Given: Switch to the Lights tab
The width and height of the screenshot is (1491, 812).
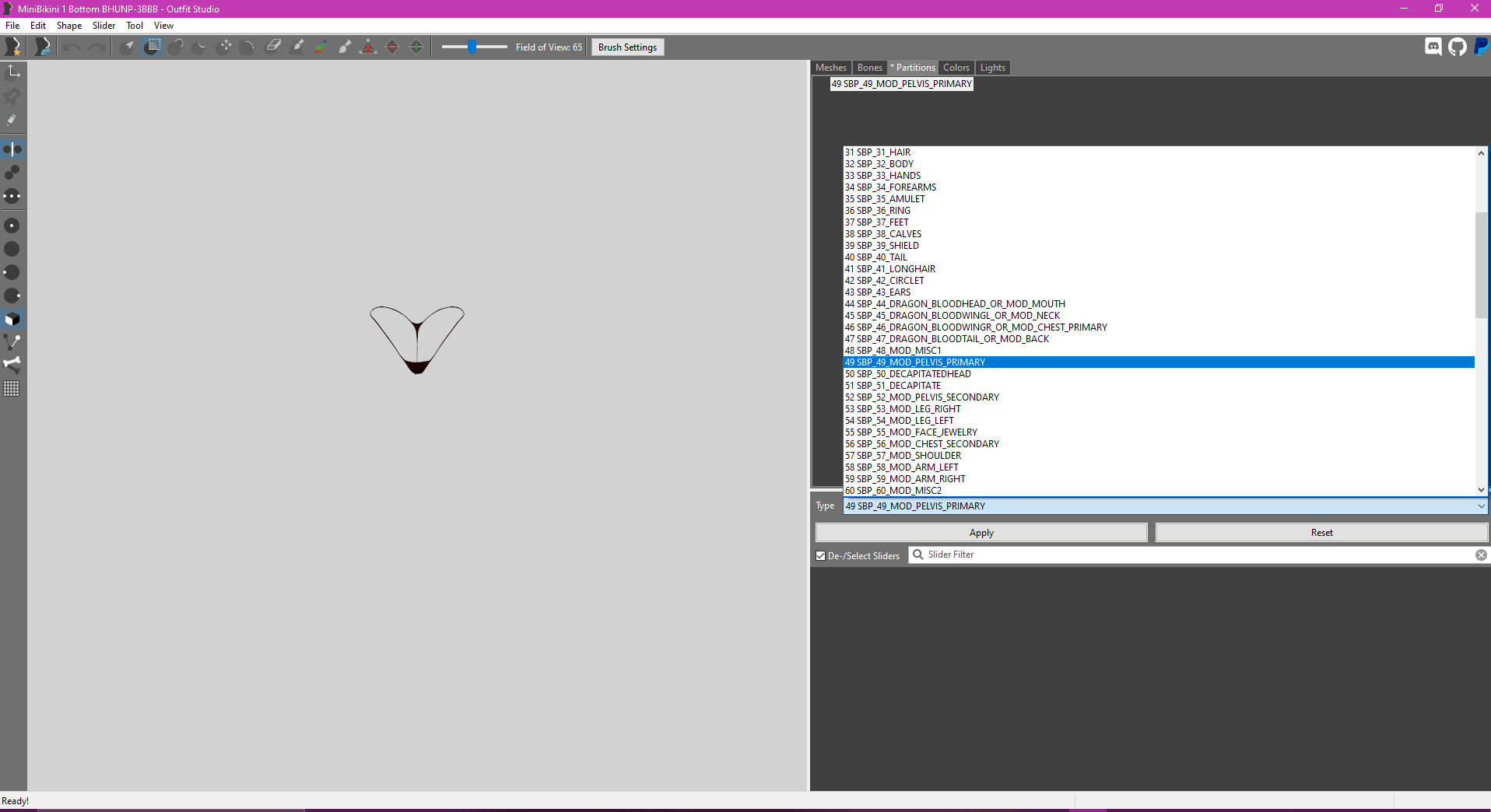Looking at the screenshot, I should [992, 68].
